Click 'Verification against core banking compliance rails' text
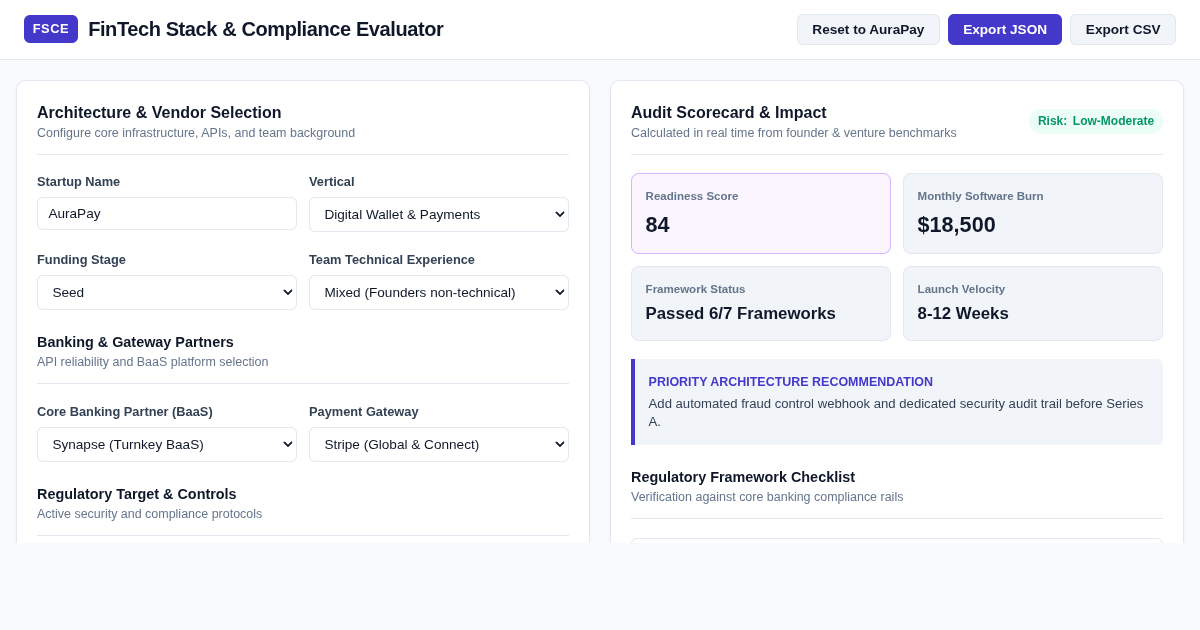 tap(767, 497)
